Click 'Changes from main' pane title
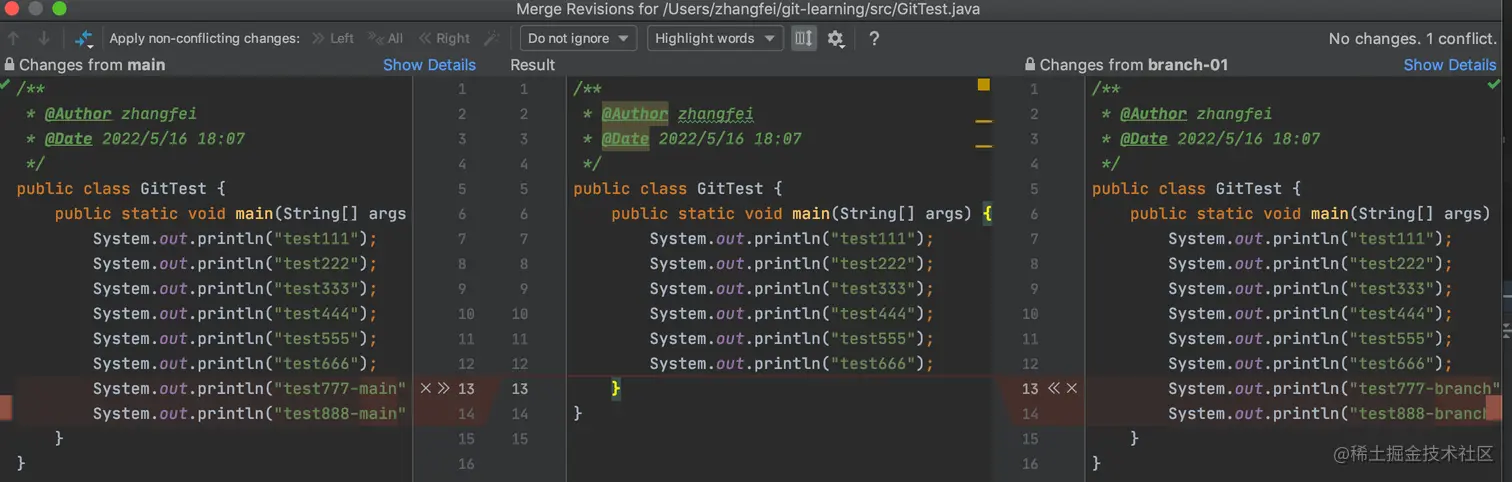This screenshot has height=482, width=1512. click(92, 65)
